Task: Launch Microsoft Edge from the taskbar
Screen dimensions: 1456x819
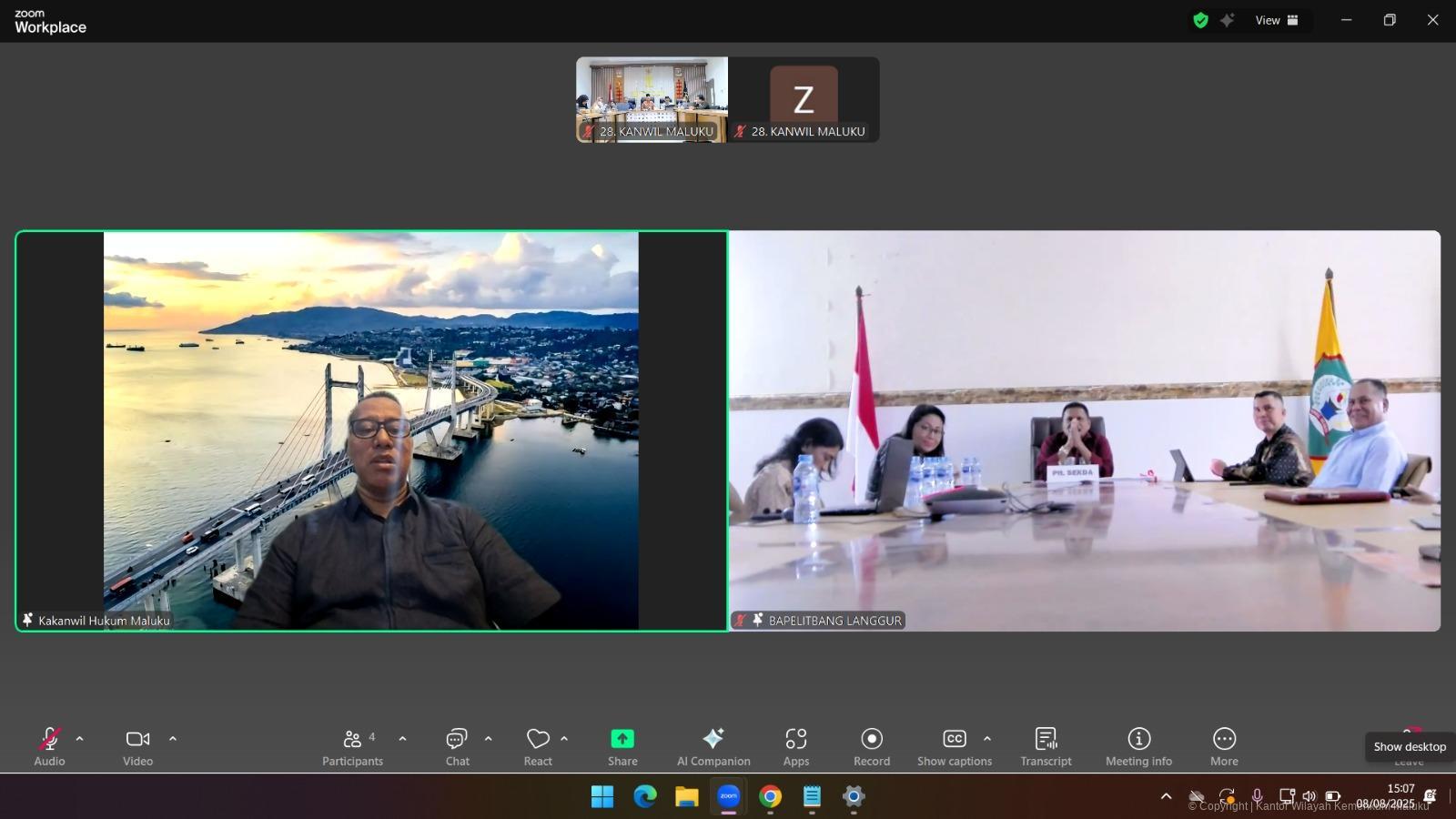Action: coord(645,797)
